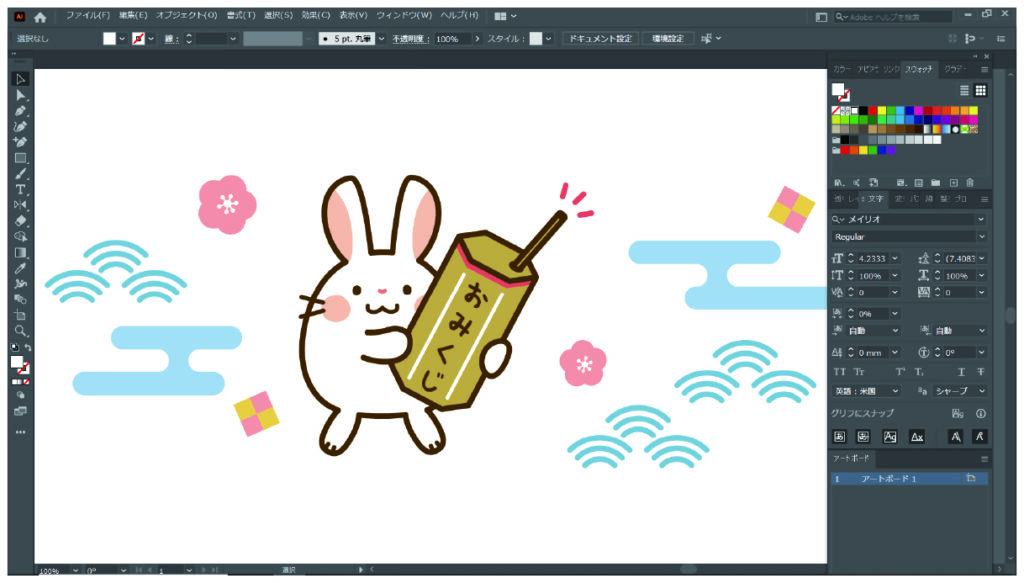Switch to the スウォッチ panel tab
The image size is (1024, 583).
pos(919,69)
